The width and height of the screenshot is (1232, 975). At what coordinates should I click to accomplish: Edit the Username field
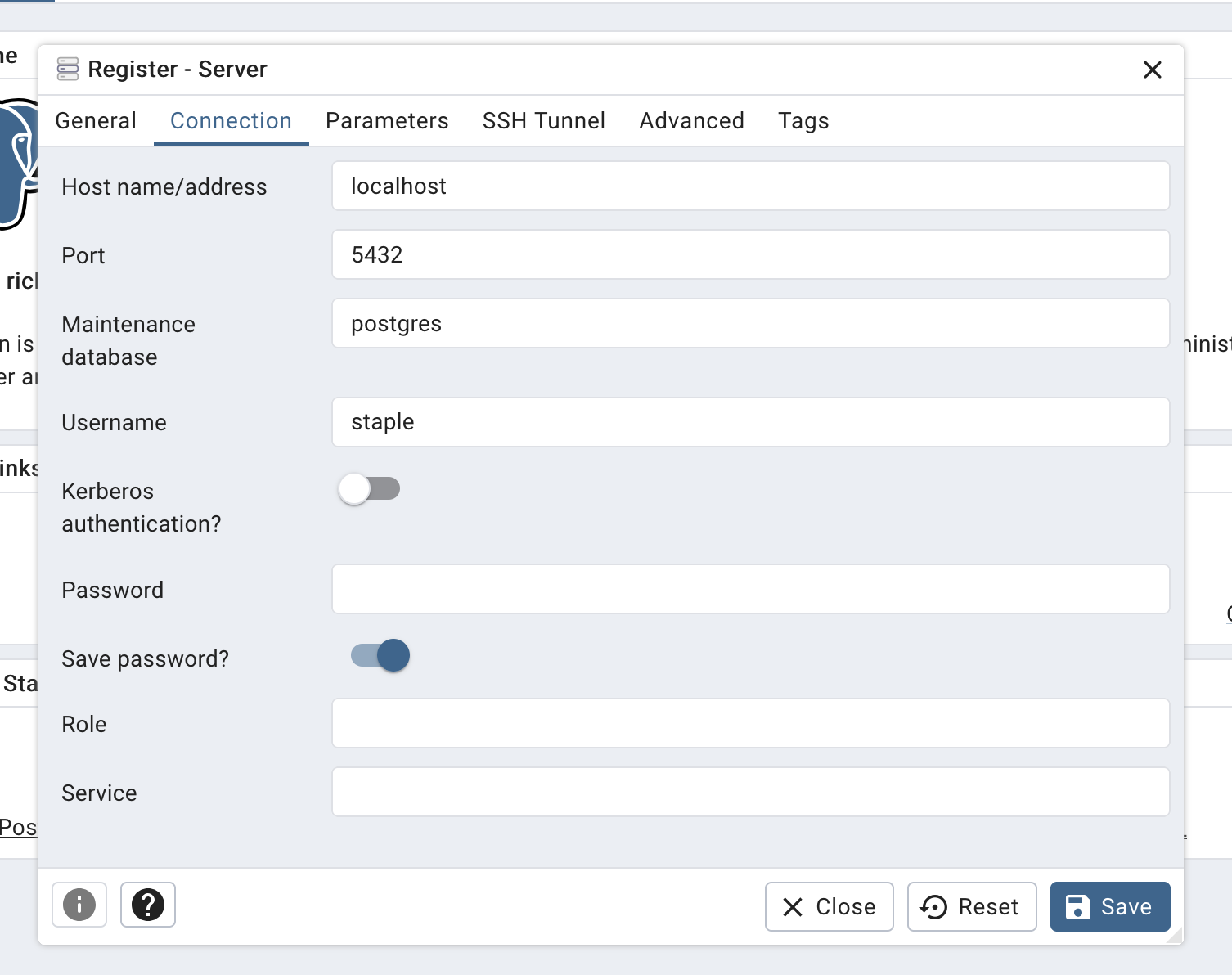point(750,422)
